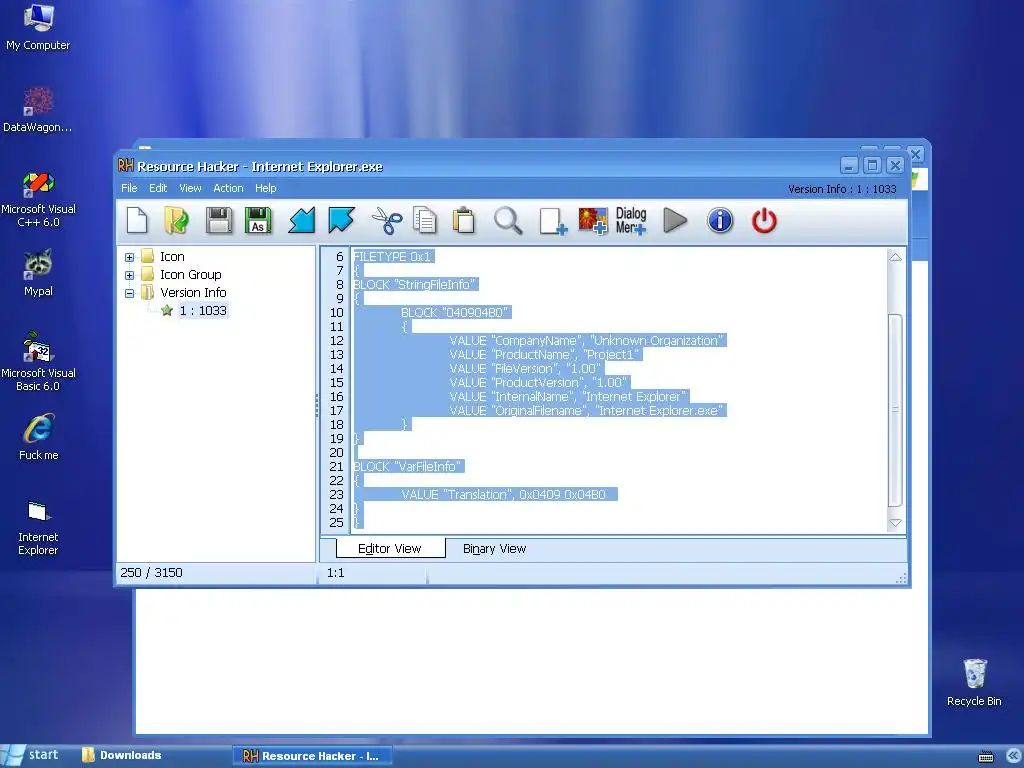The height and width of the screenshot is (768, 1024).
Task: Open the Edit menu
Action: coord(158,188)
